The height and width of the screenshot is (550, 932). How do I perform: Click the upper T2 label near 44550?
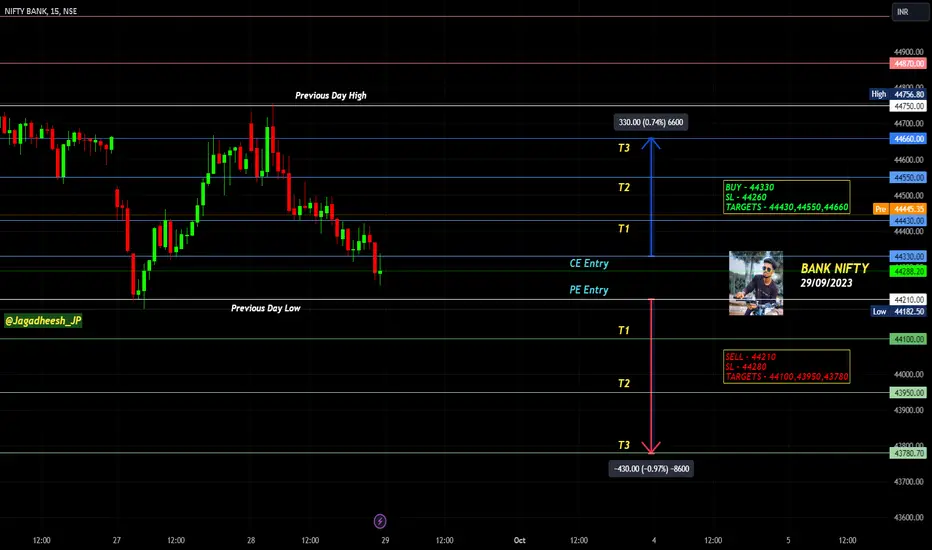coord(624,187)
